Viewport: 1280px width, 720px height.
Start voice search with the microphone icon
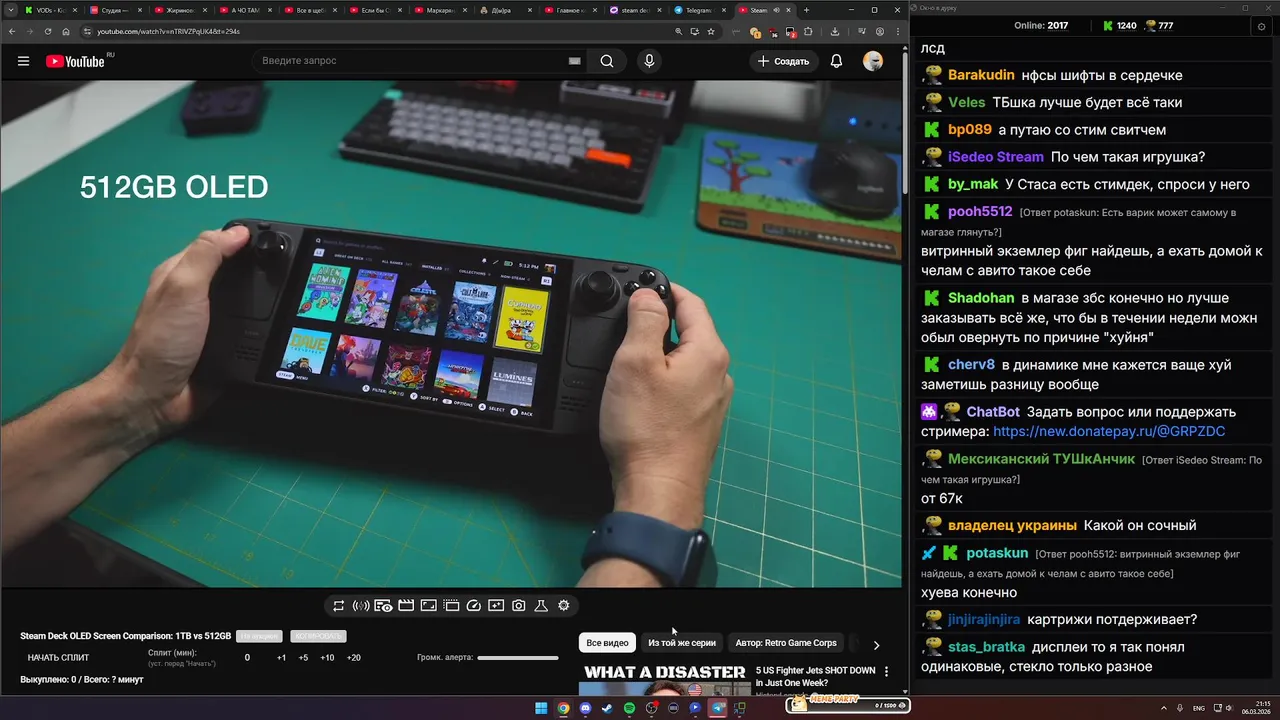click(649, 61)
